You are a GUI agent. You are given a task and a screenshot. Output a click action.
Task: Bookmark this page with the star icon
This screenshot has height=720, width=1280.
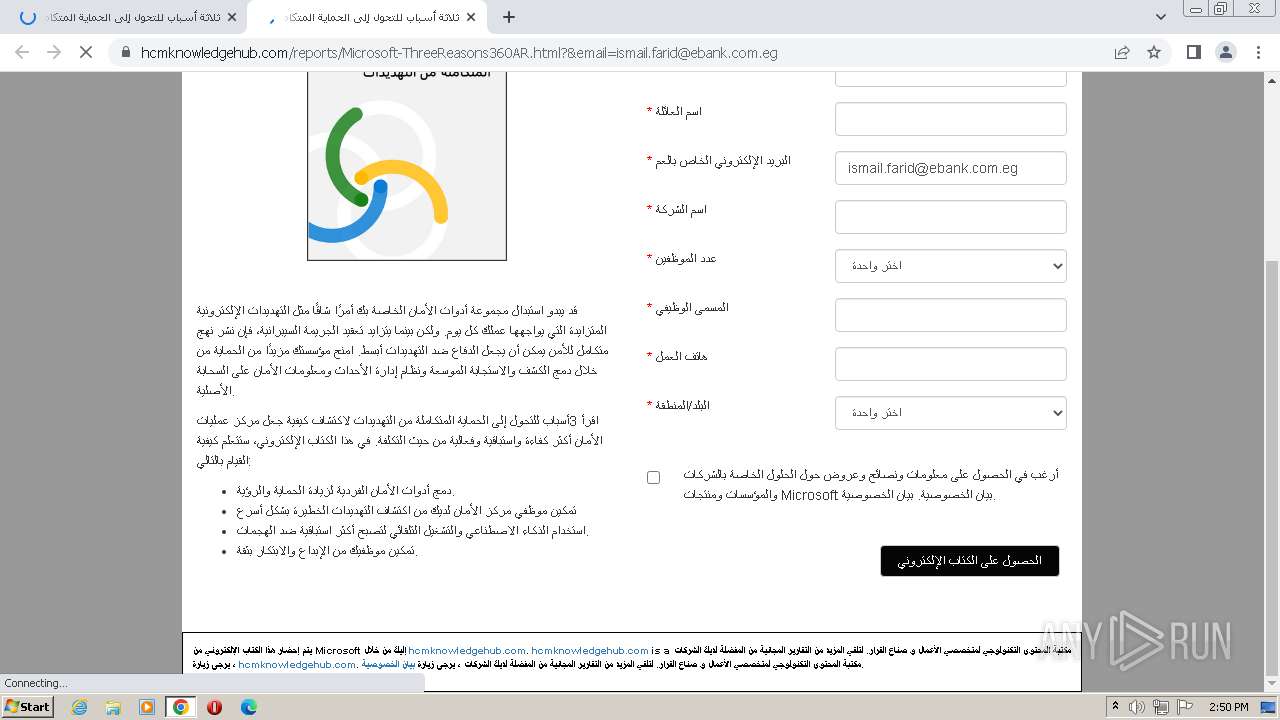pos(1154,53)
